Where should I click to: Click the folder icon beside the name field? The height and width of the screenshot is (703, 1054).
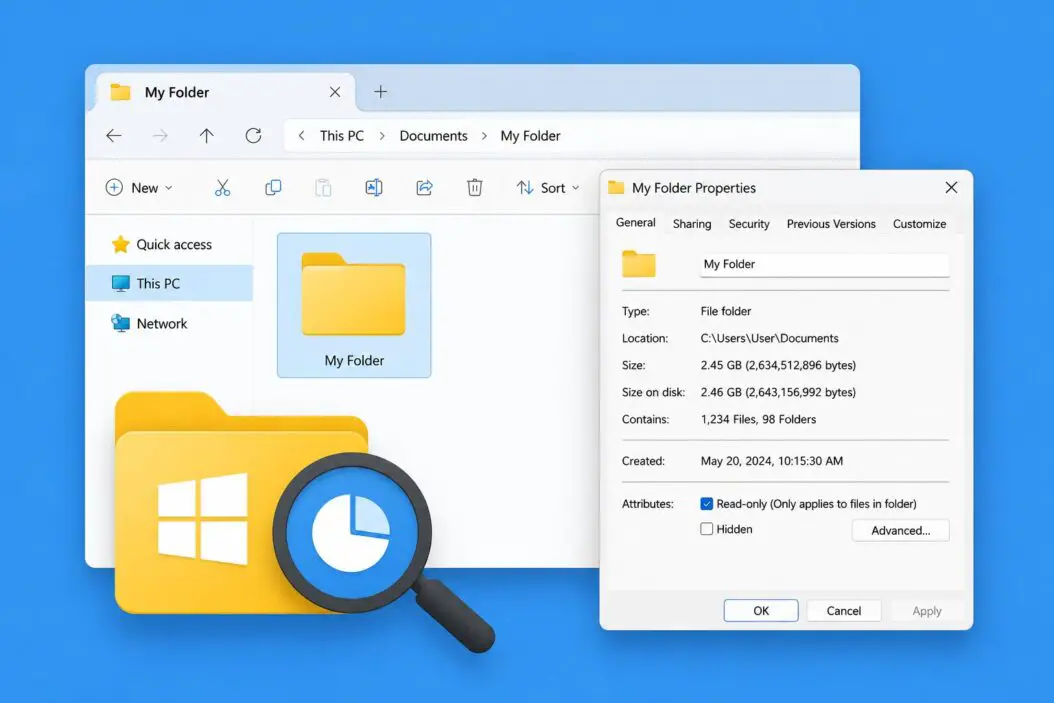coord(639,263)
